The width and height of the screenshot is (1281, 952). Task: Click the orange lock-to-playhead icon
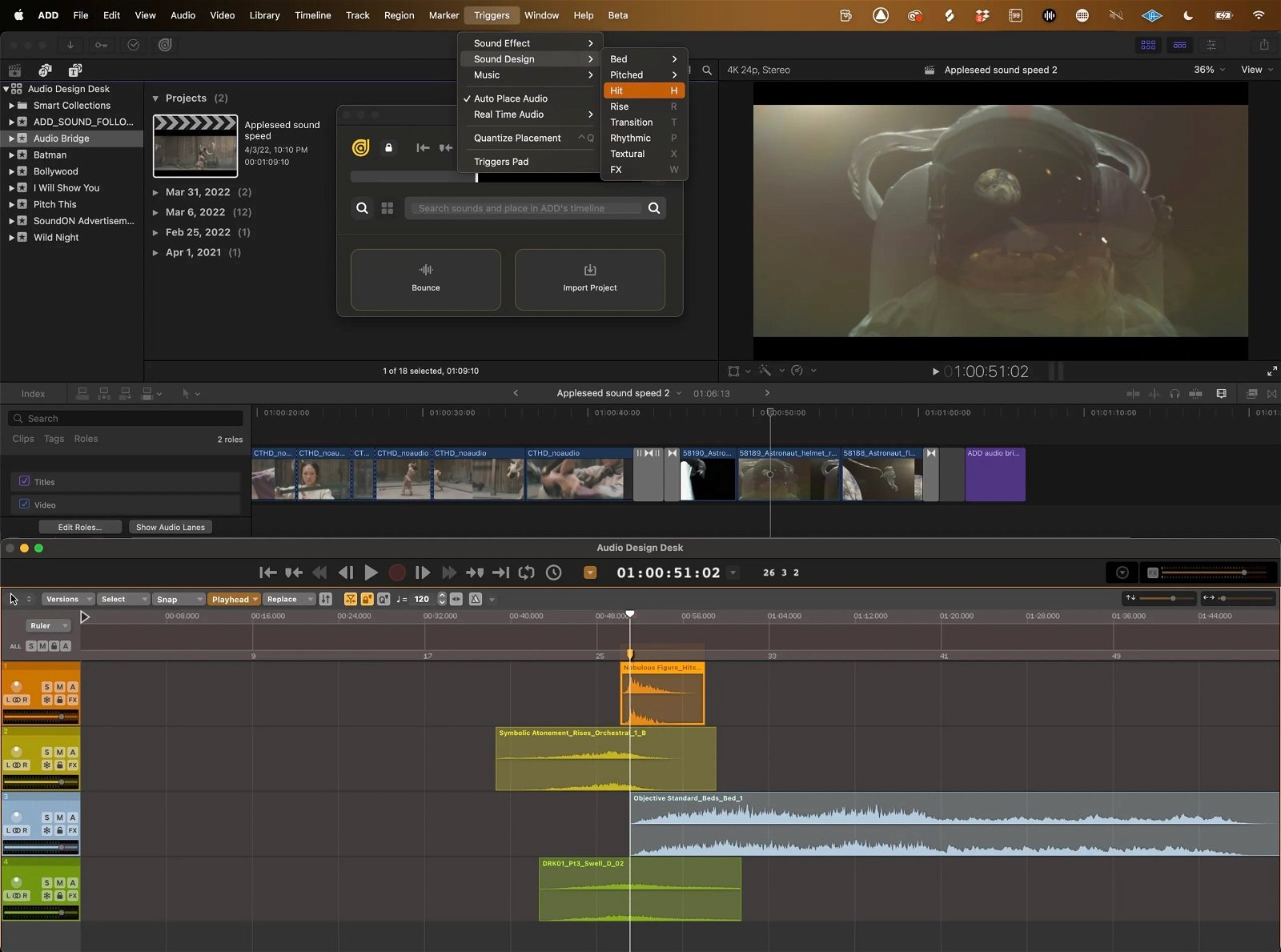point(367,599)
